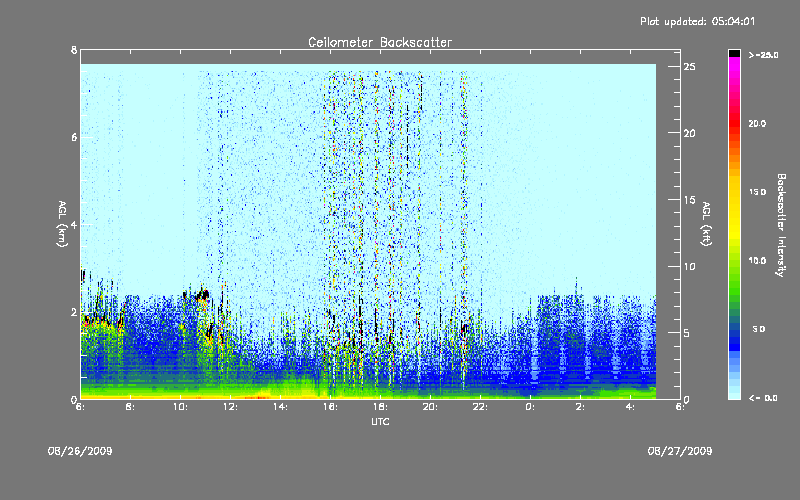
Task: Select the "Plot updated: 05:04:01" timestamp
Action: pyautogui.click(x=697, y=21)
